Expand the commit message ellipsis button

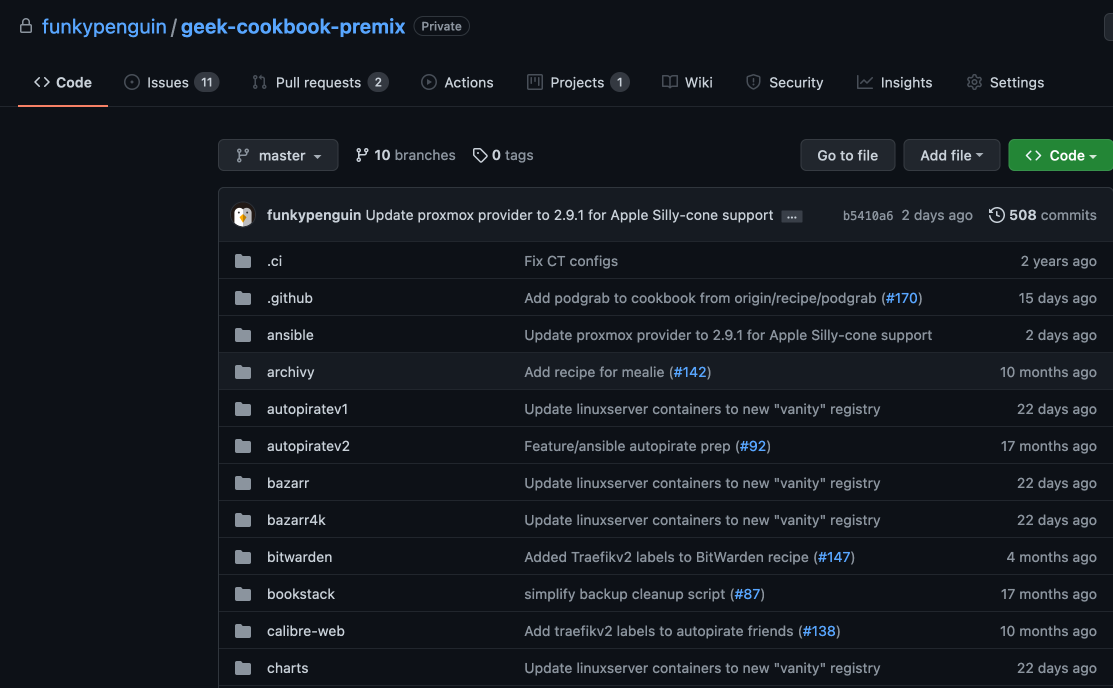coord(792,216)
